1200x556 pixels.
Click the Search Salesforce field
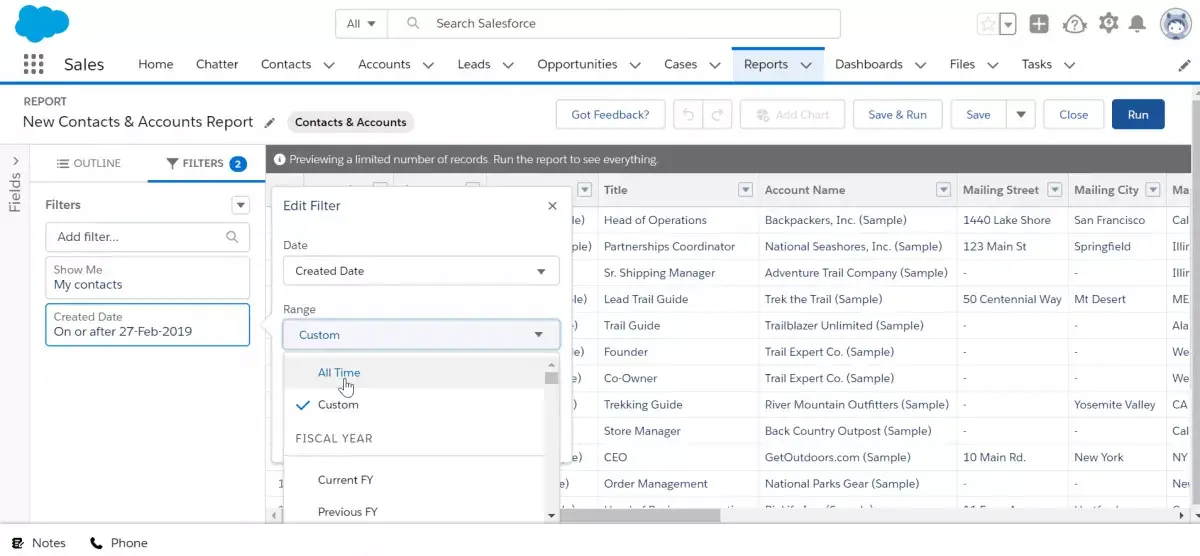click(613, 24)
